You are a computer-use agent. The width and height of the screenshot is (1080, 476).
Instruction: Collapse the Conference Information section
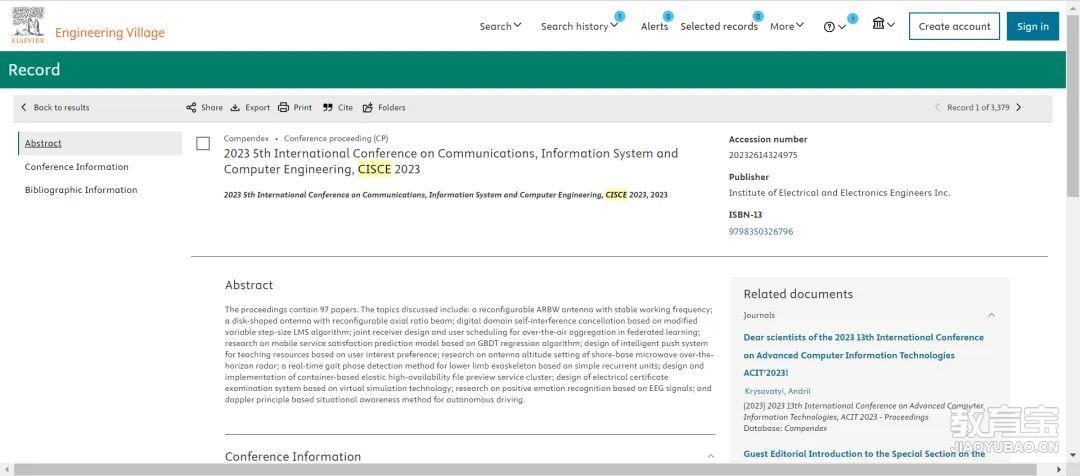coord(711,456)
